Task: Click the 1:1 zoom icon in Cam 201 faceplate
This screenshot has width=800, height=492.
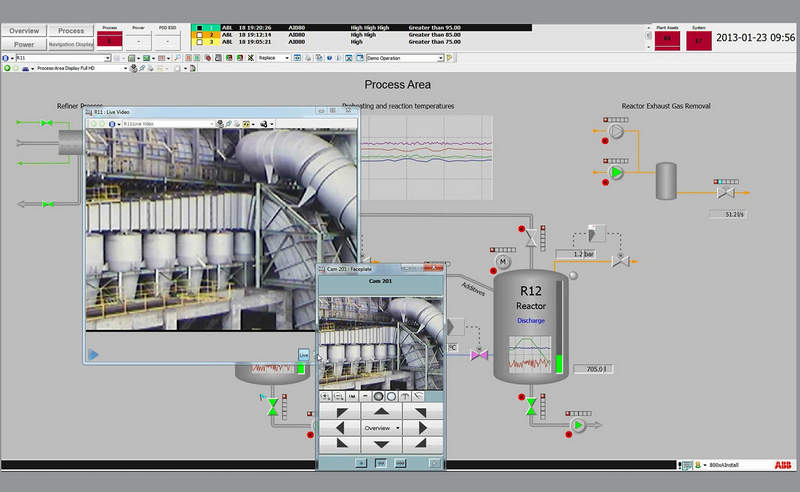Action: pos(352,396)
